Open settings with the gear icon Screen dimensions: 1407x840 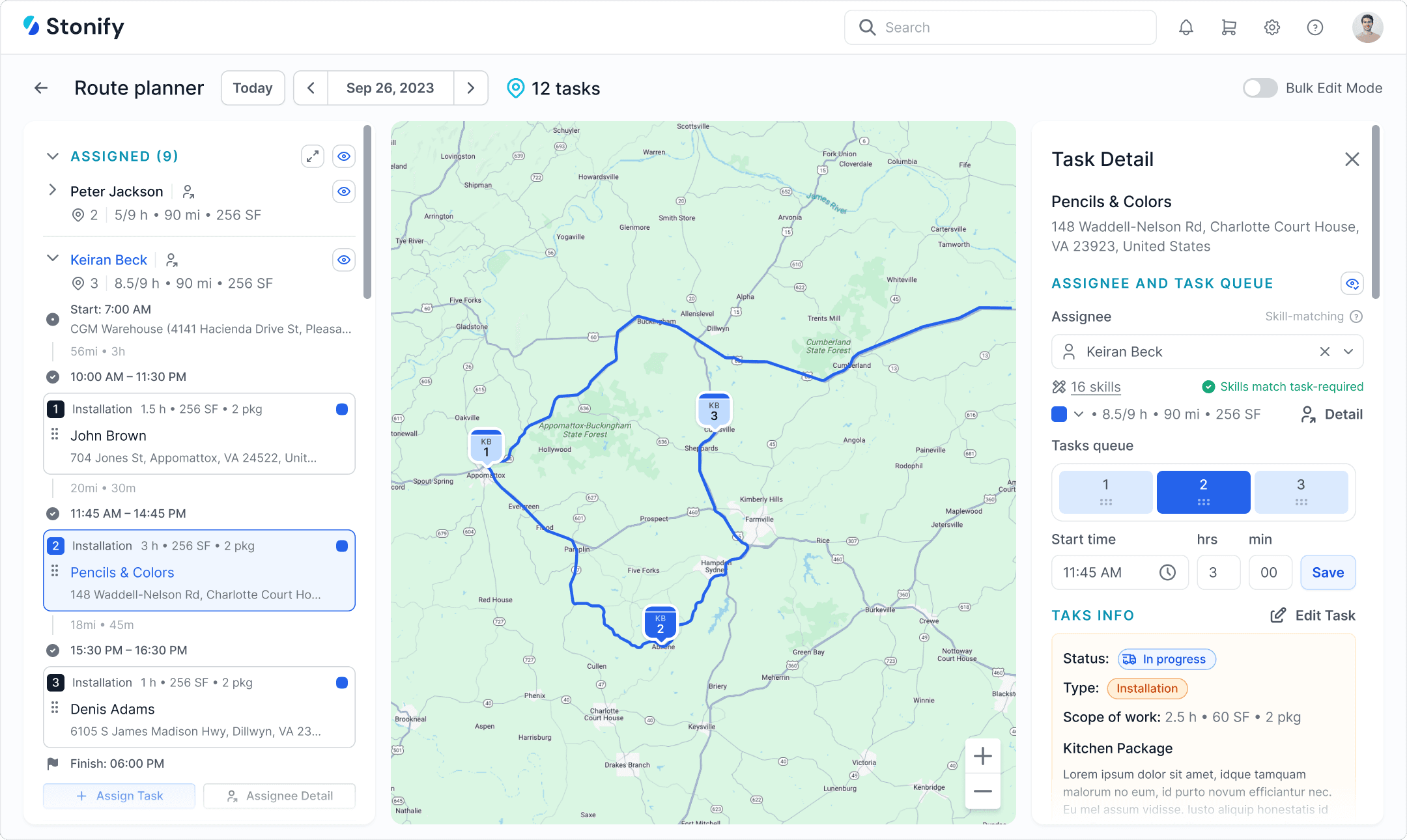(1272, 27)
